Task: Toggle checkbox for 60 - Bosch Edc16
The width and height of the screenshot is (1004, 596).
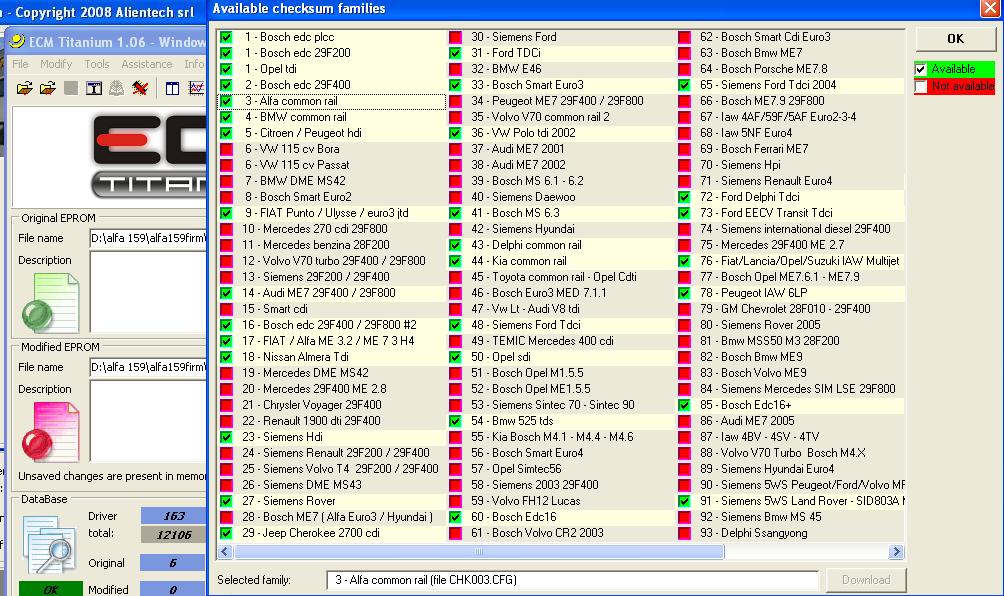Action: [456, 517]
